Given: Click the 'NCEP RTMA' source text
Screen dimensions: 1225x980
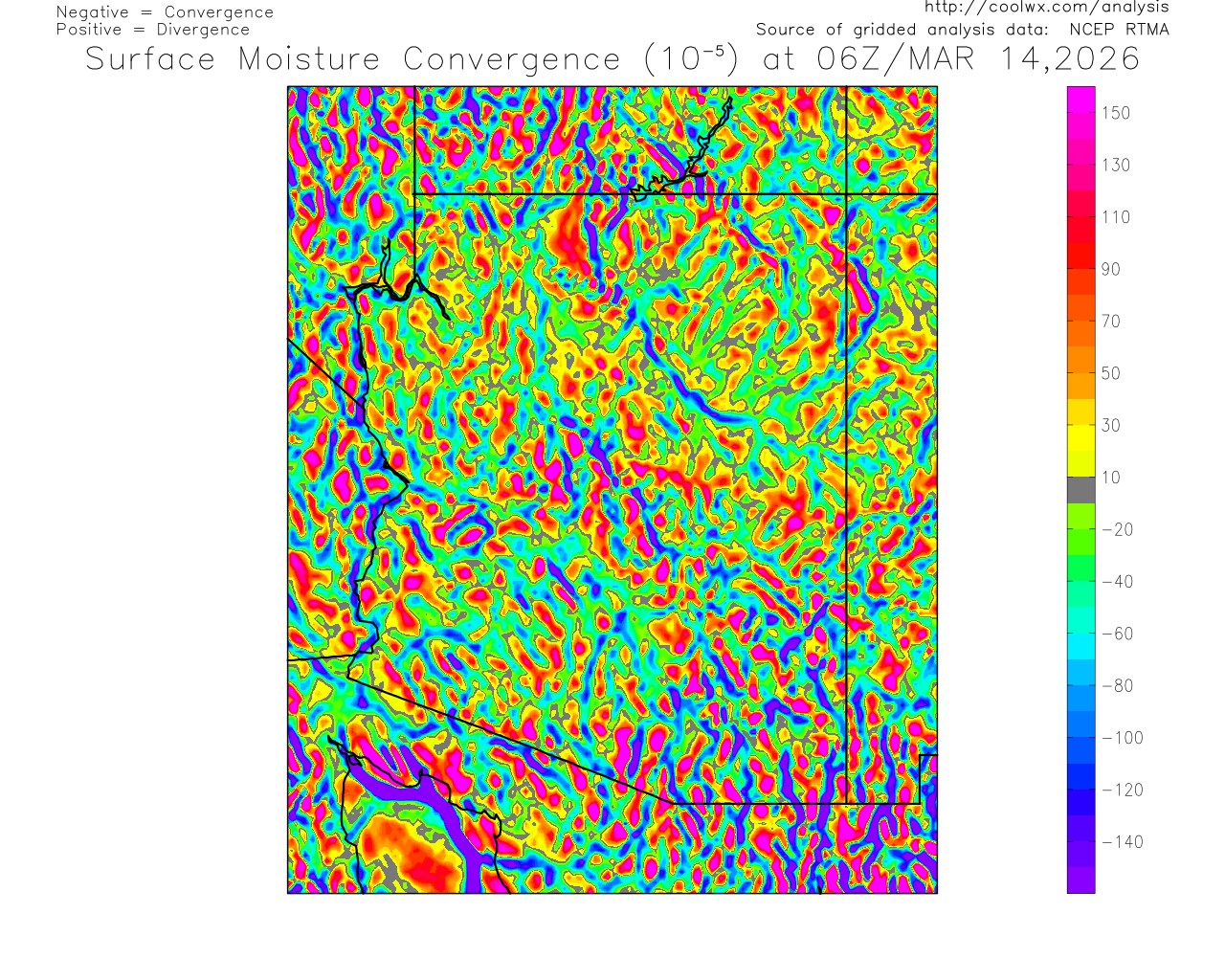Looking at the screenshot, I should pyautogui.click(x=1119, y=30).
